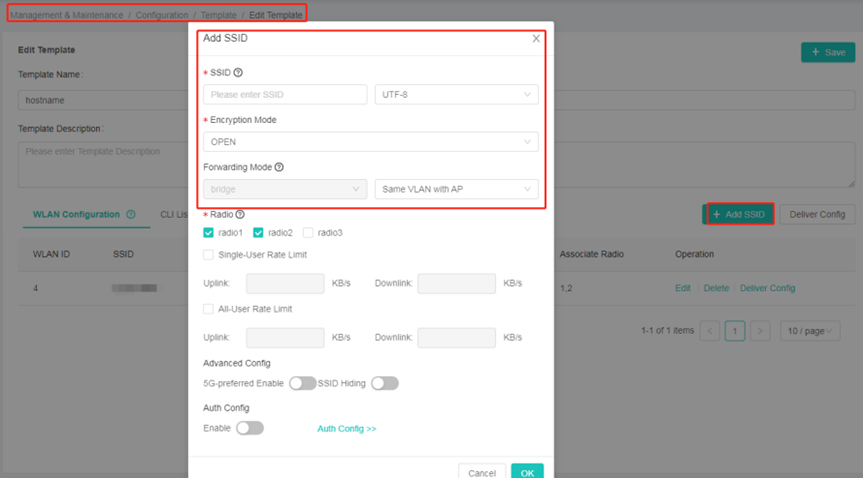Image resolution: width=863 pixels, height=478 pixels.
Task: Click the Forwarding Mode help icon
Action: click(279, 168)
